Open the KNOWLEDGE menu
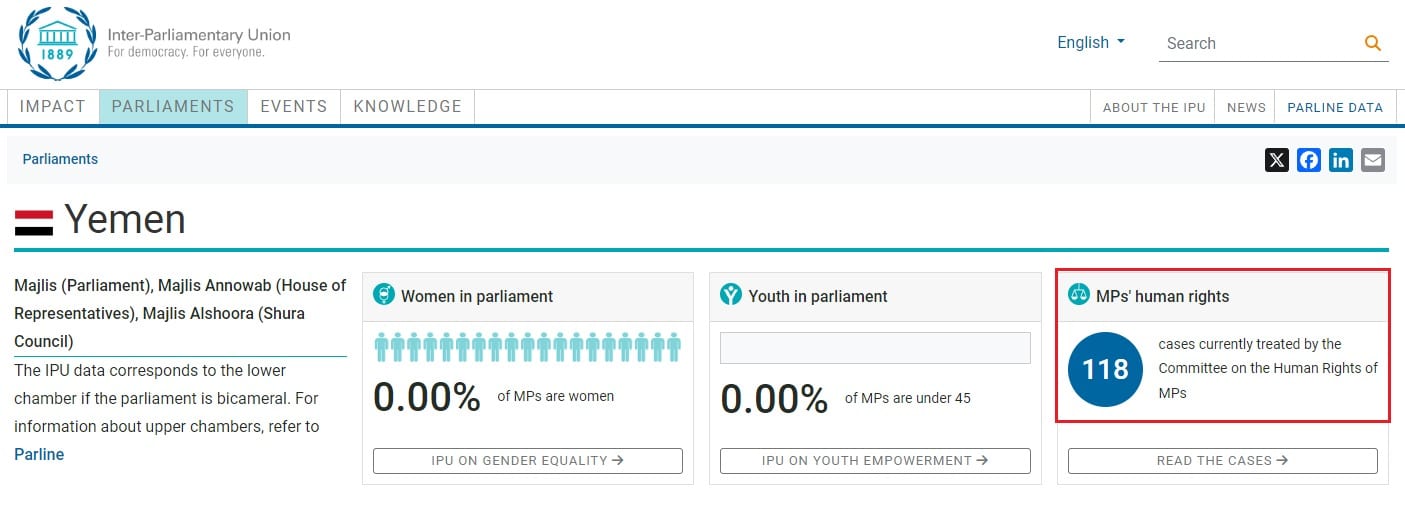The image size is (1405, 505). point(407,107)
